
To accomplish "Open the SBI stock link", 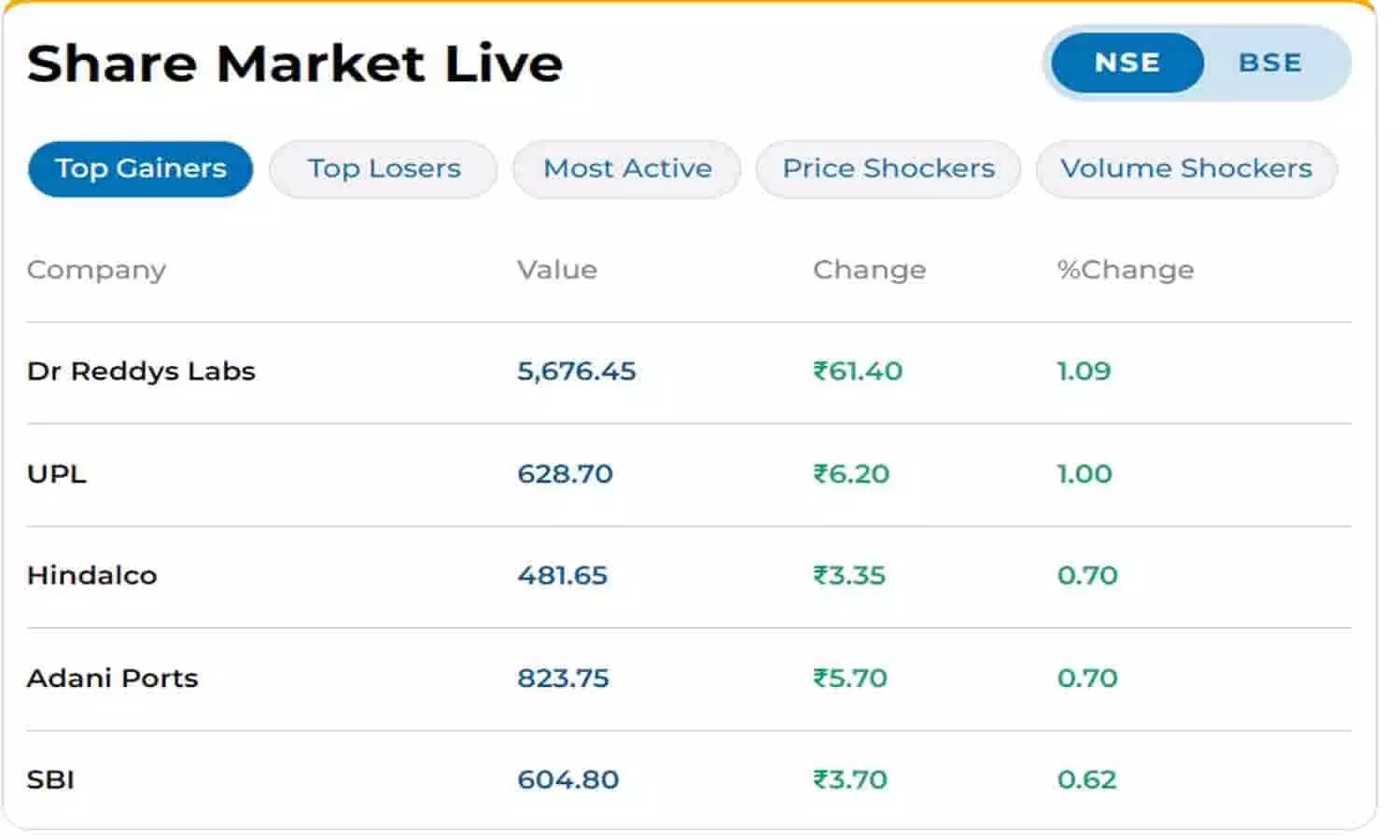I will [x=50, y=779].
